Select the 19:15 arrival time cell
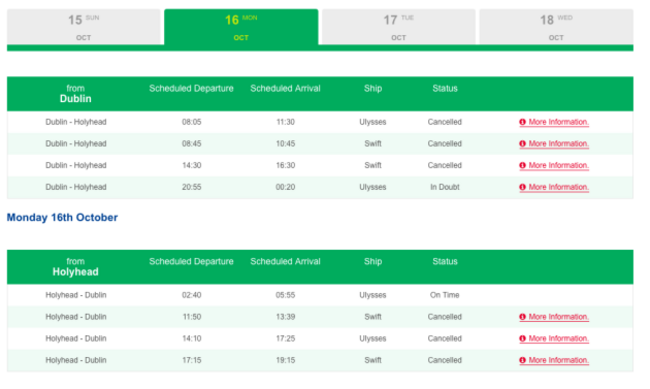Viewport: 650px width, 389px height. point(285,360)
